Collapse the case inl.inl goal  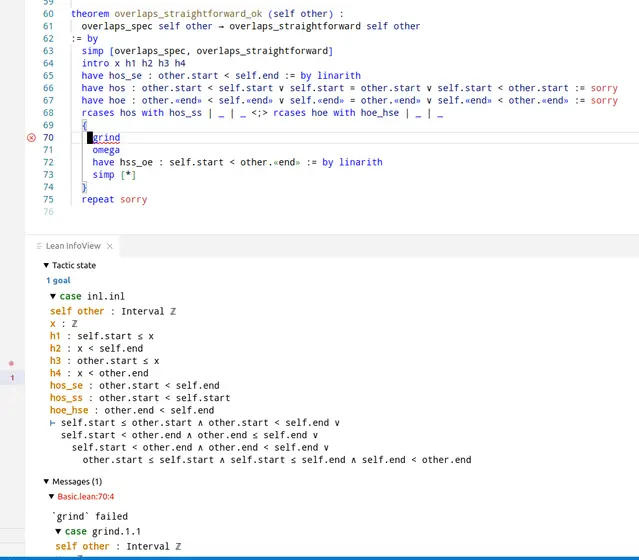54,297
